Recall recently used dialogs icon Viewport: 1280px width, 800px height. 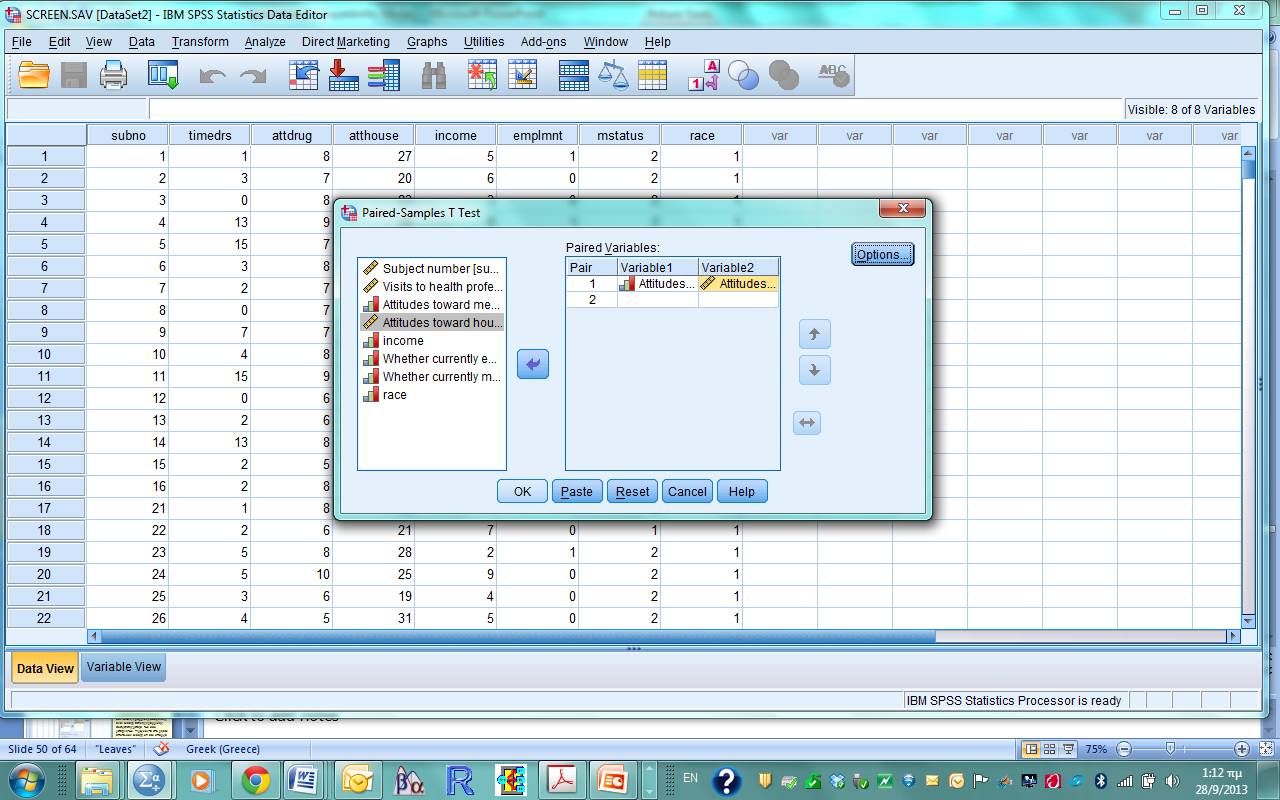coord(163,75)
